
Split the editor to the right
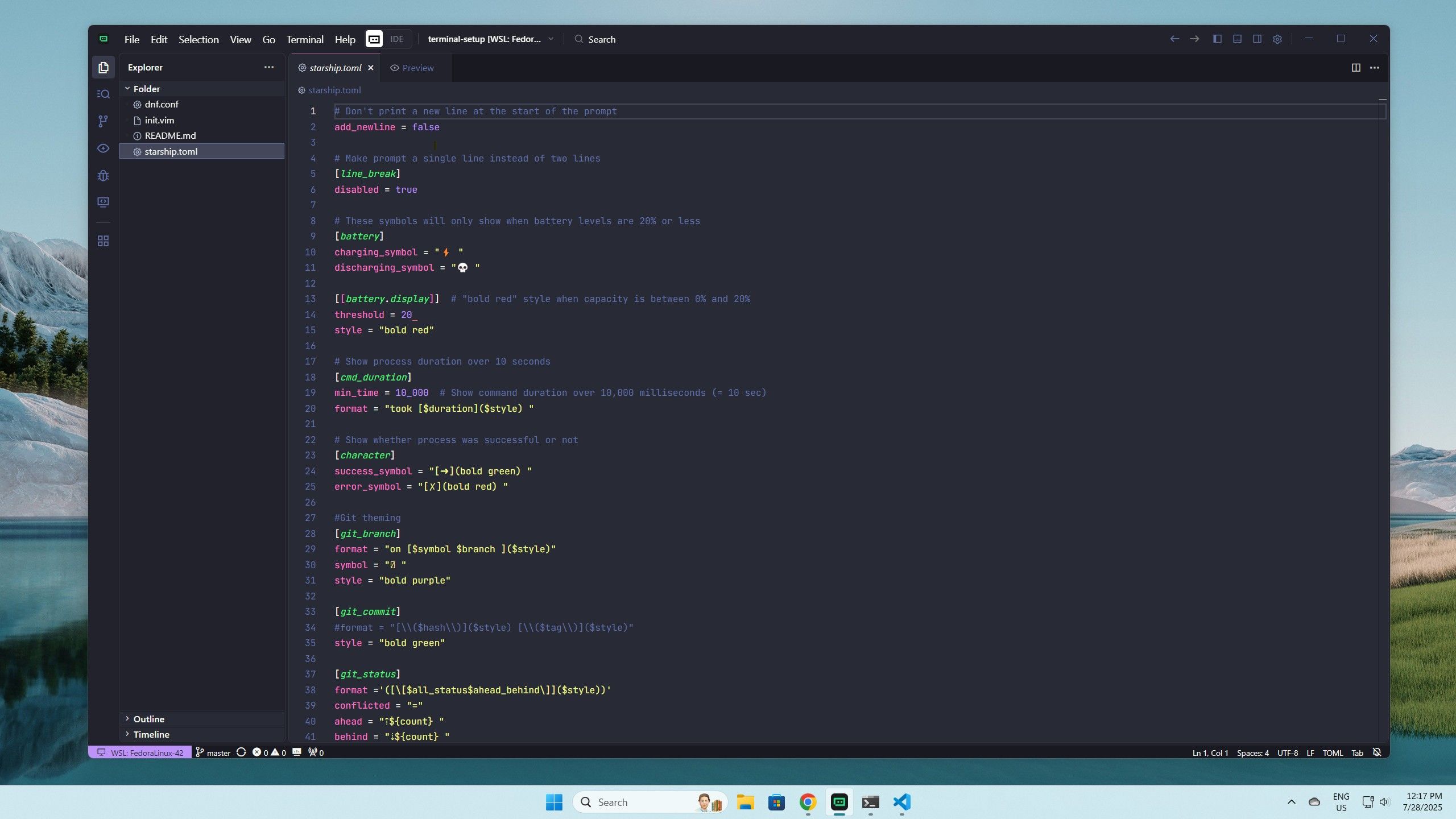1356,68
